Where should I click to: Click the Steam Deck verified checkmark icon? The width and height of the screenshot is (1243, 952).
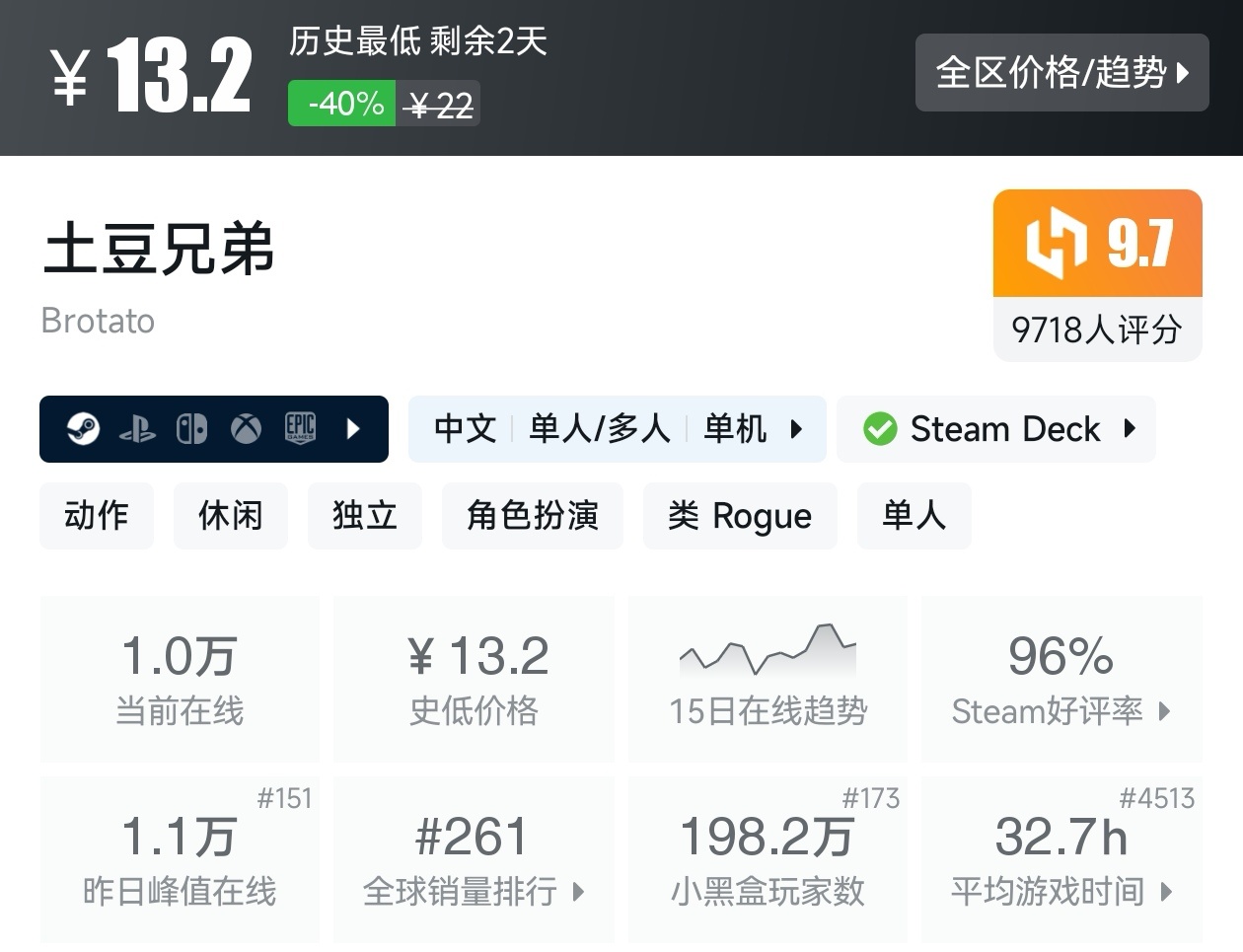click(879, 429)
